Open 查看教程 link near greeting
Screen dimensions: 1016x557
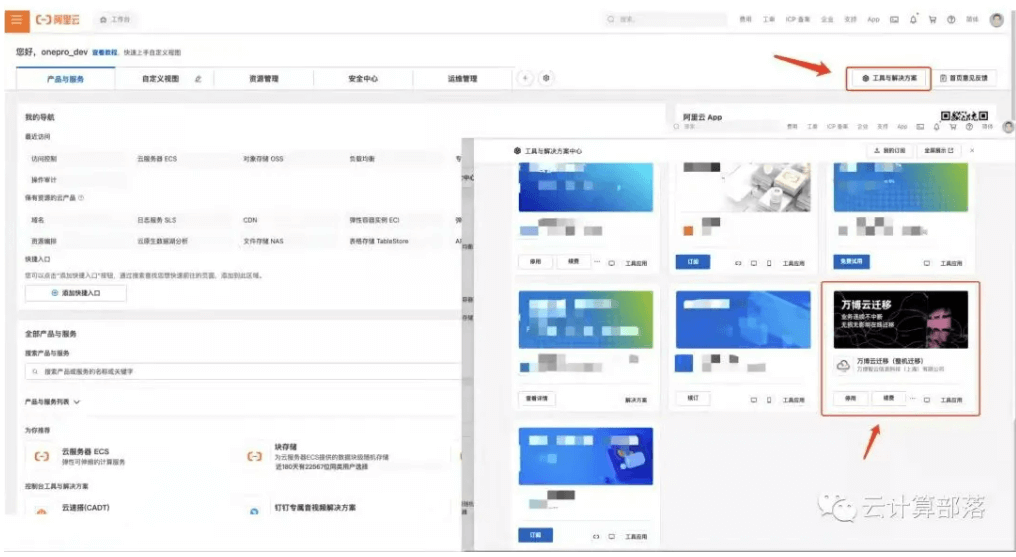(104, 52)
